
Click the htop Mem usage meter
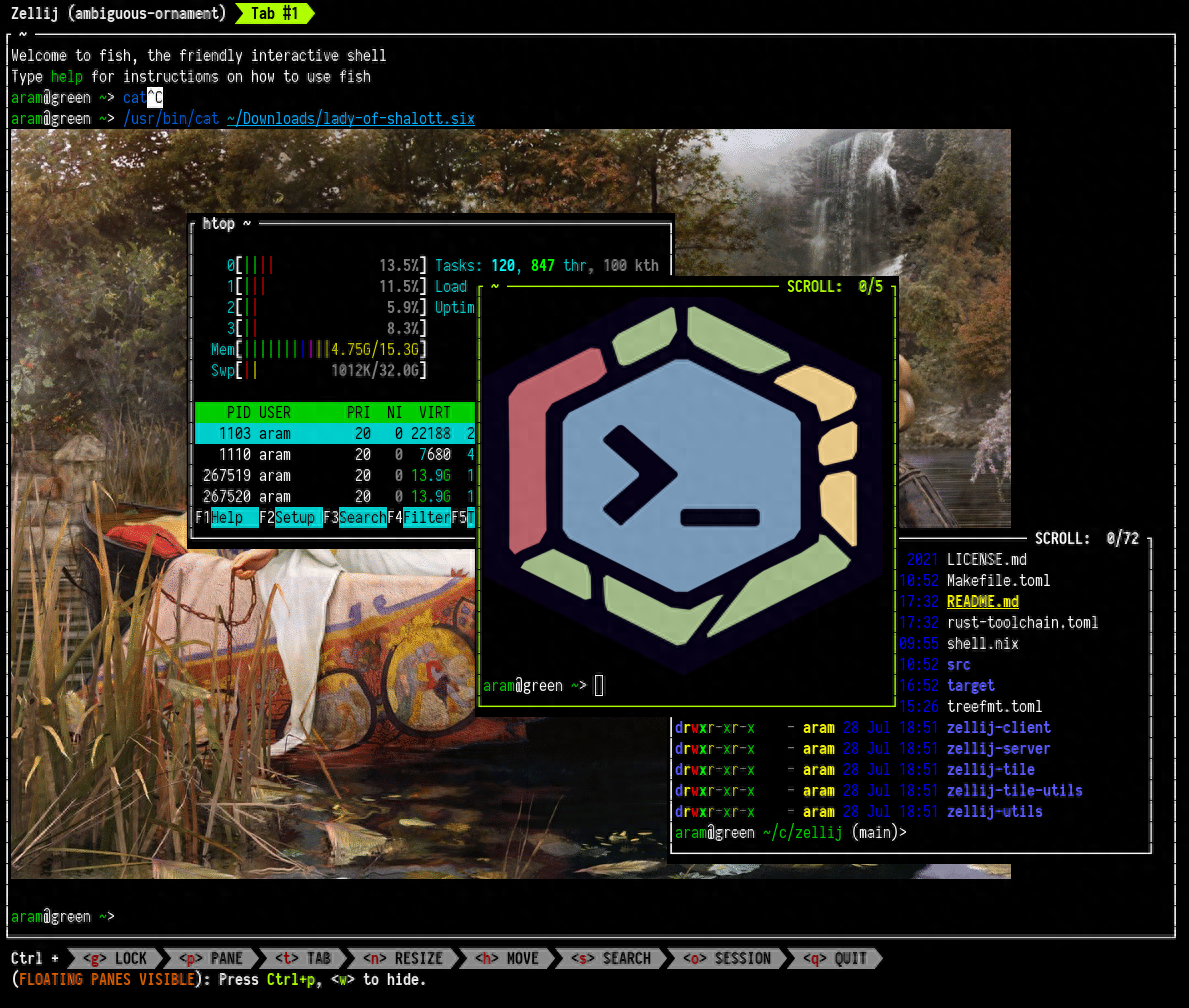(x=318, y=350)
